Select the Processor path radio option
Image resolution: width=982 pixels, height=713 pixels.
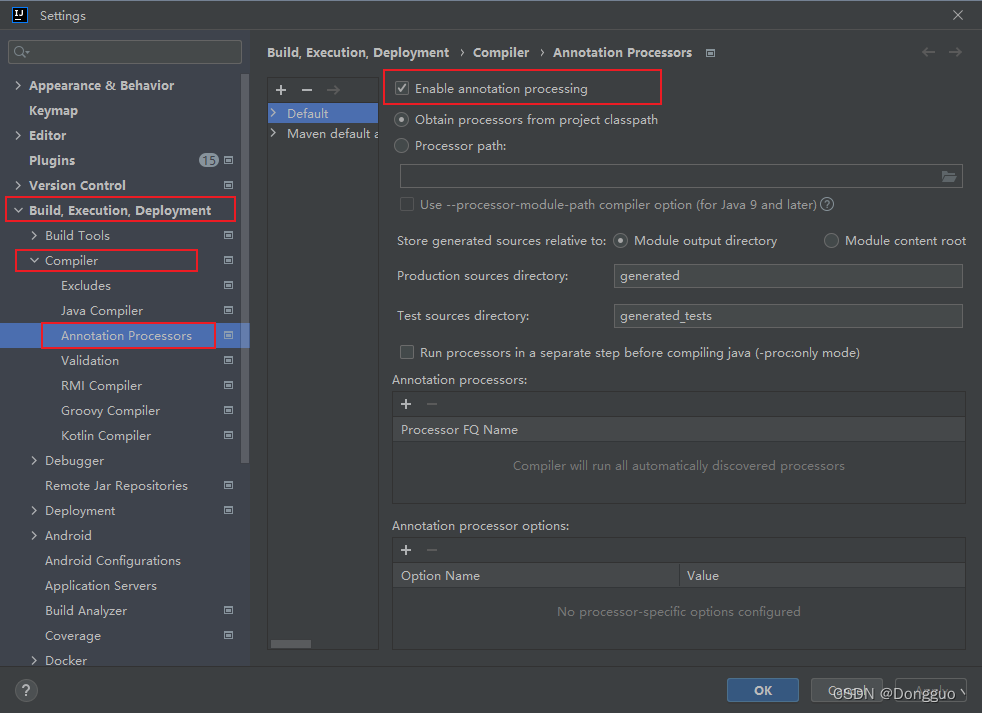pyautogui.click(x=401, y=146)
